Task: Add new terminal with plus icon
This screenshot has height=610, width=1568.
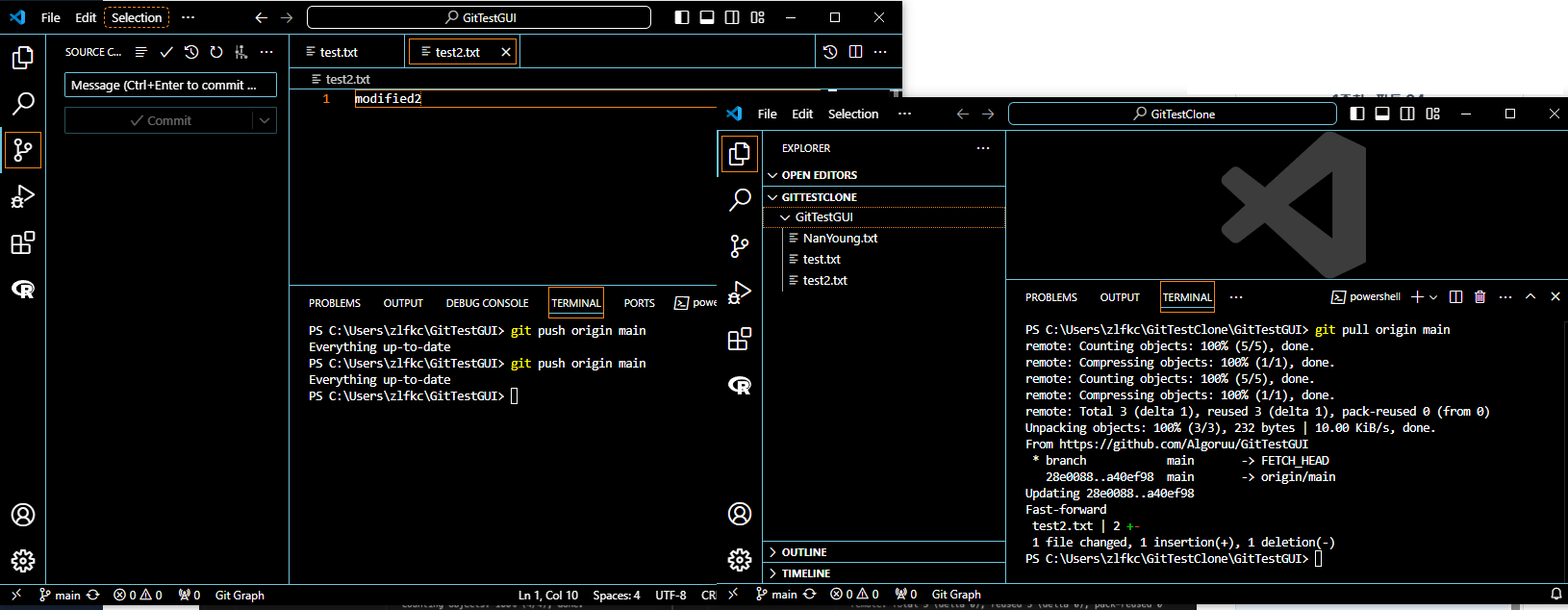Action: 1417,297
